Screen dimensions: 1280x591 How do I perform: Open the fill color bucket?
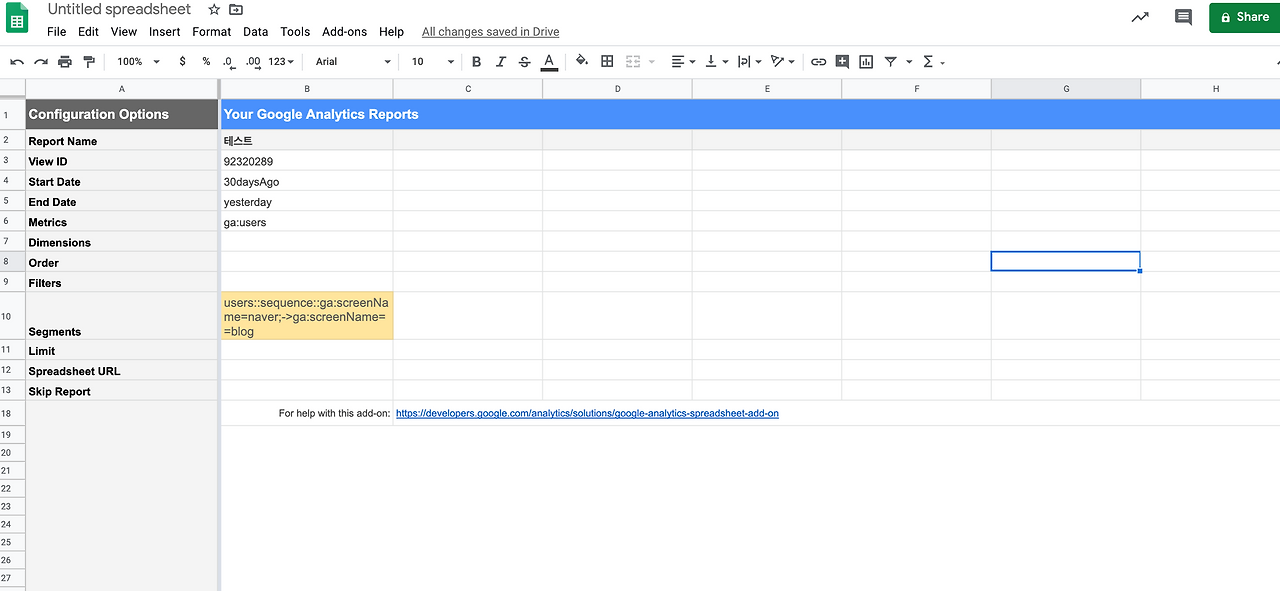tap(582, 62)
